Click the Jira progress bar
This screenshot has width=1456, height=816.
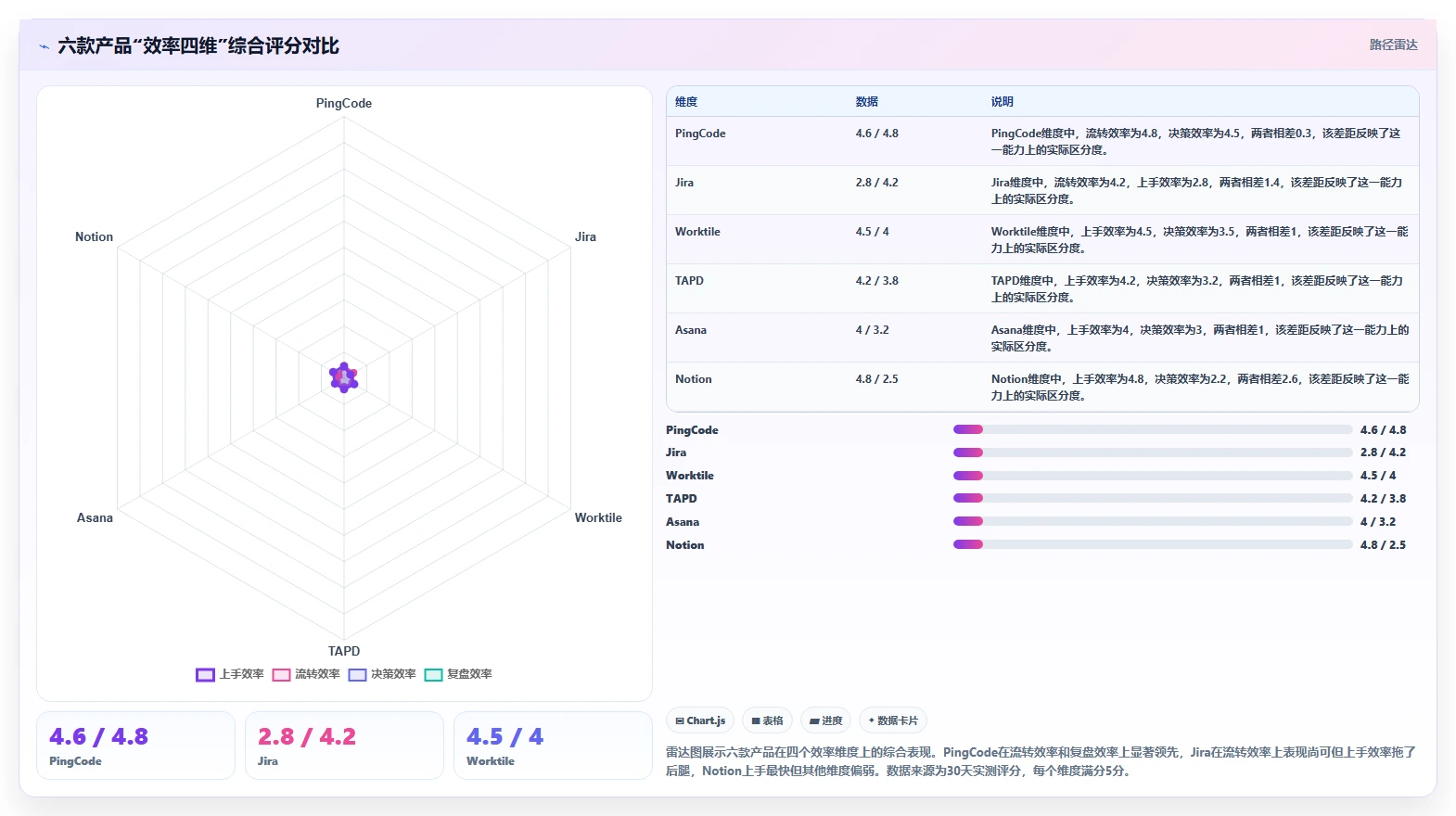tap(1153, 453)
